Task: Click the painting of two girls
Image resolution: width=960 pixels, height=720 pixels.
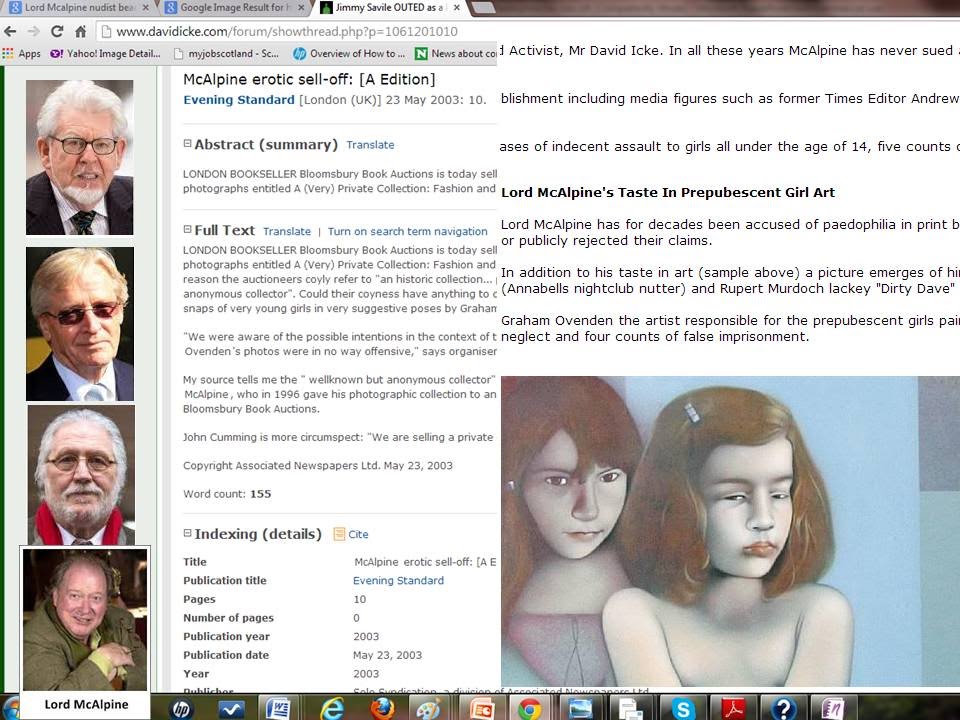Action: pos(730,531)
